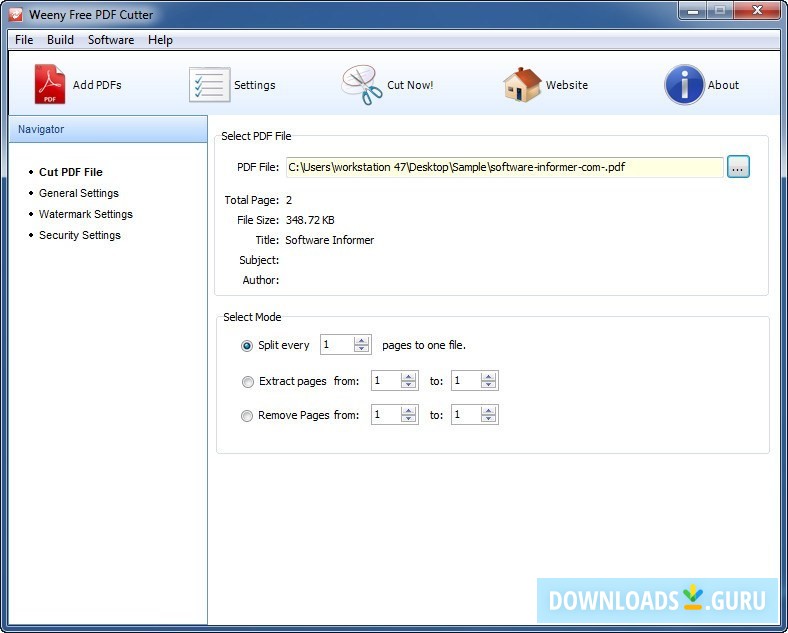This screenshot has width=788, height=633.
Task: Close the Weeny Free PDF Cutter window
Action: point(758,11)
